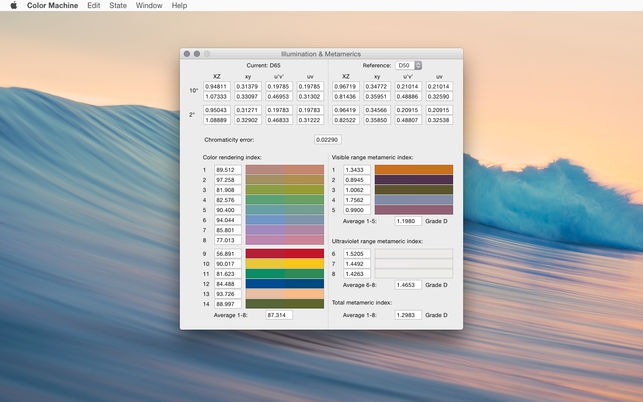Click the color rendering value 82.576
The width and height of the screenshot is (643, 402).
pos(228,200)
